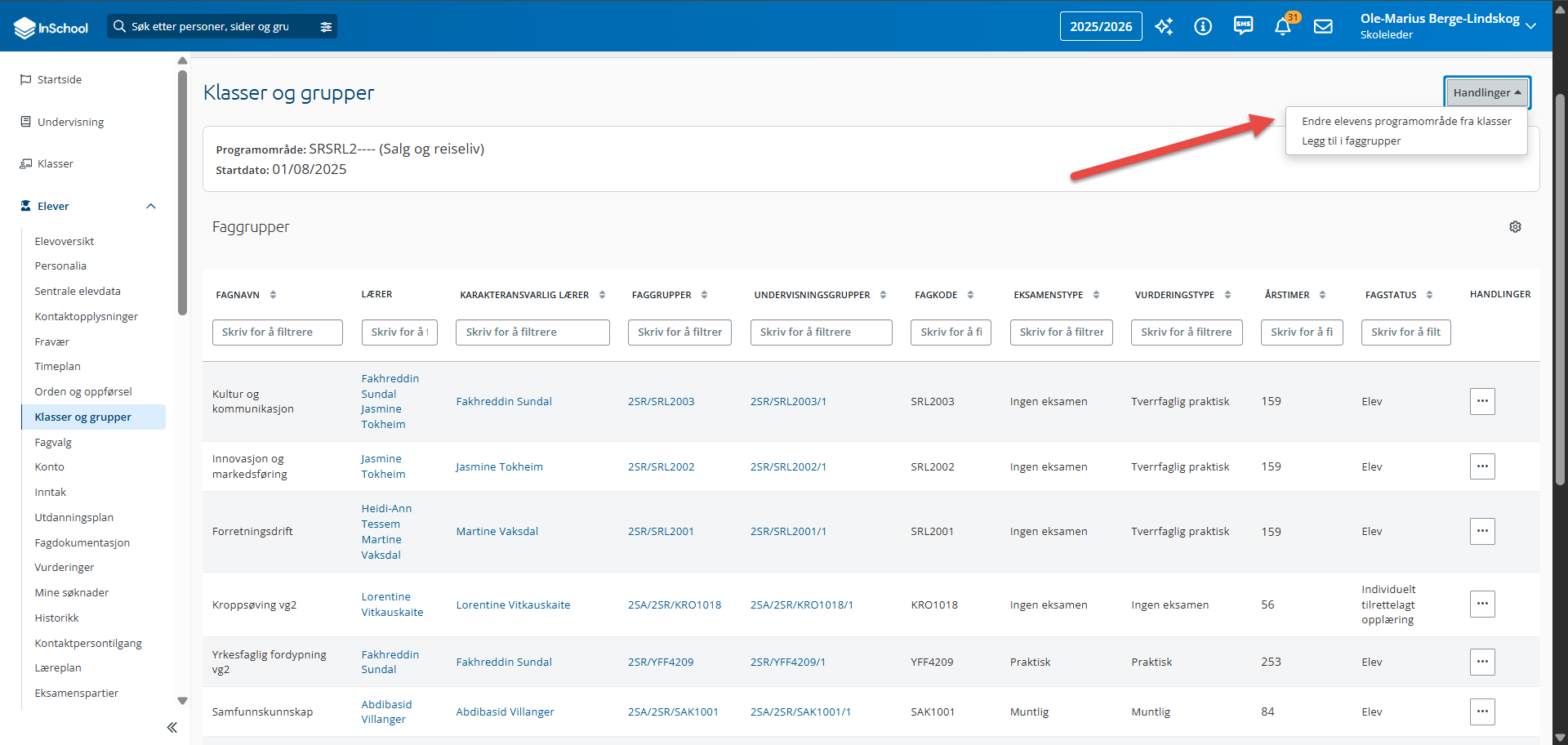Sort by Fagstatus column
This screenshot has width=1568, height=745.
click(x=1429, y=295)
